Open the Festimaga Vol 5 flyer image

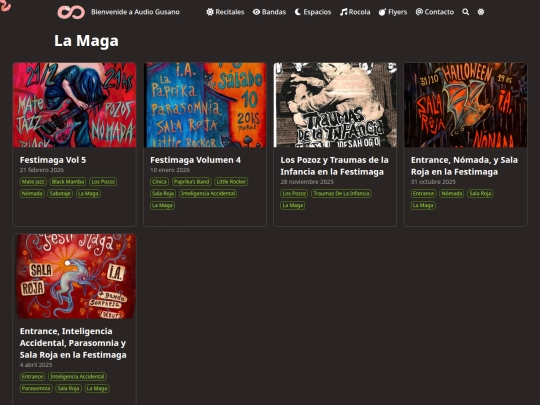[x=74, y=105]
